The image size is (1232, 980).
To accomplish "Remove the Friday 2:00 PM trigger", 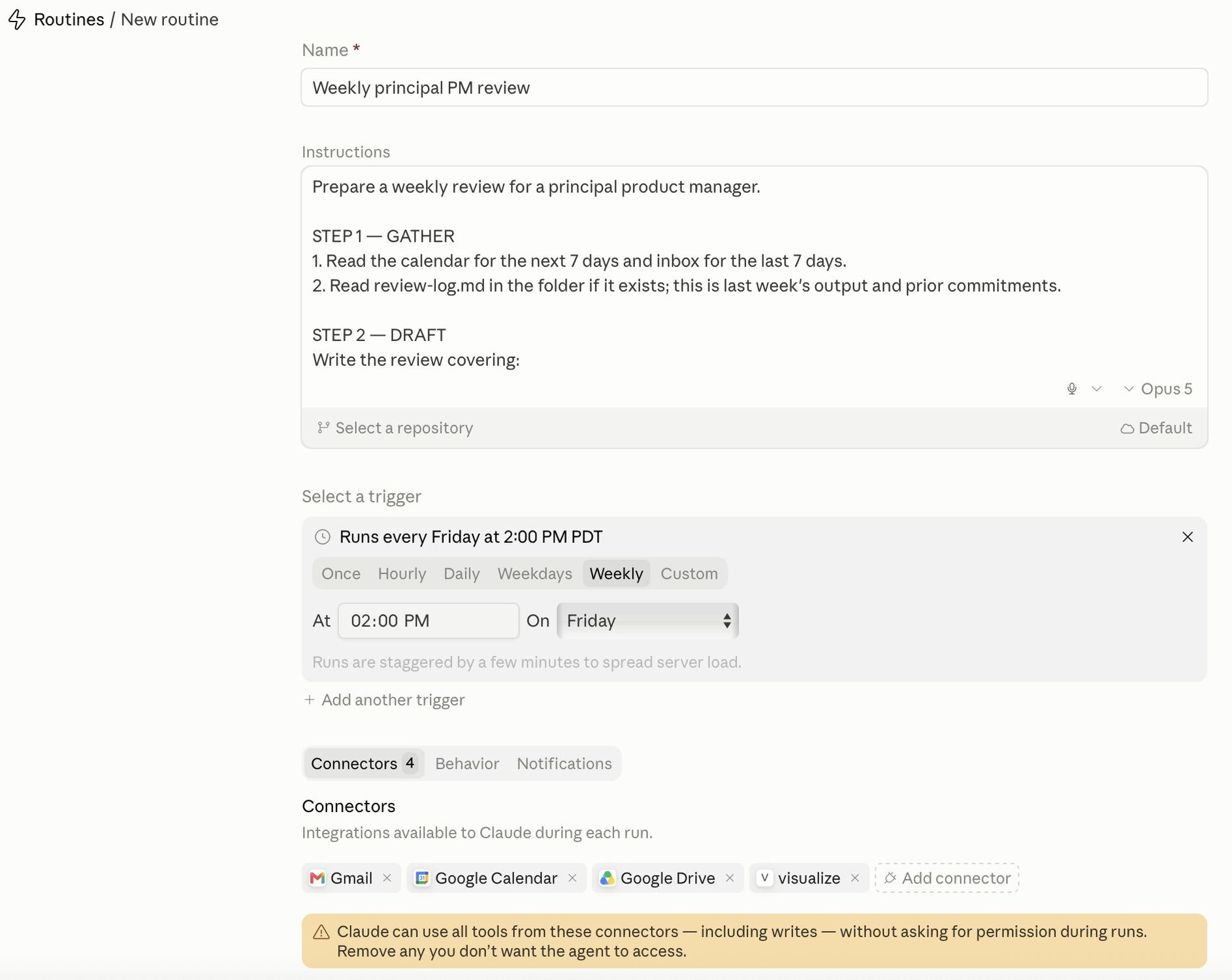I will pos(1188,537).
